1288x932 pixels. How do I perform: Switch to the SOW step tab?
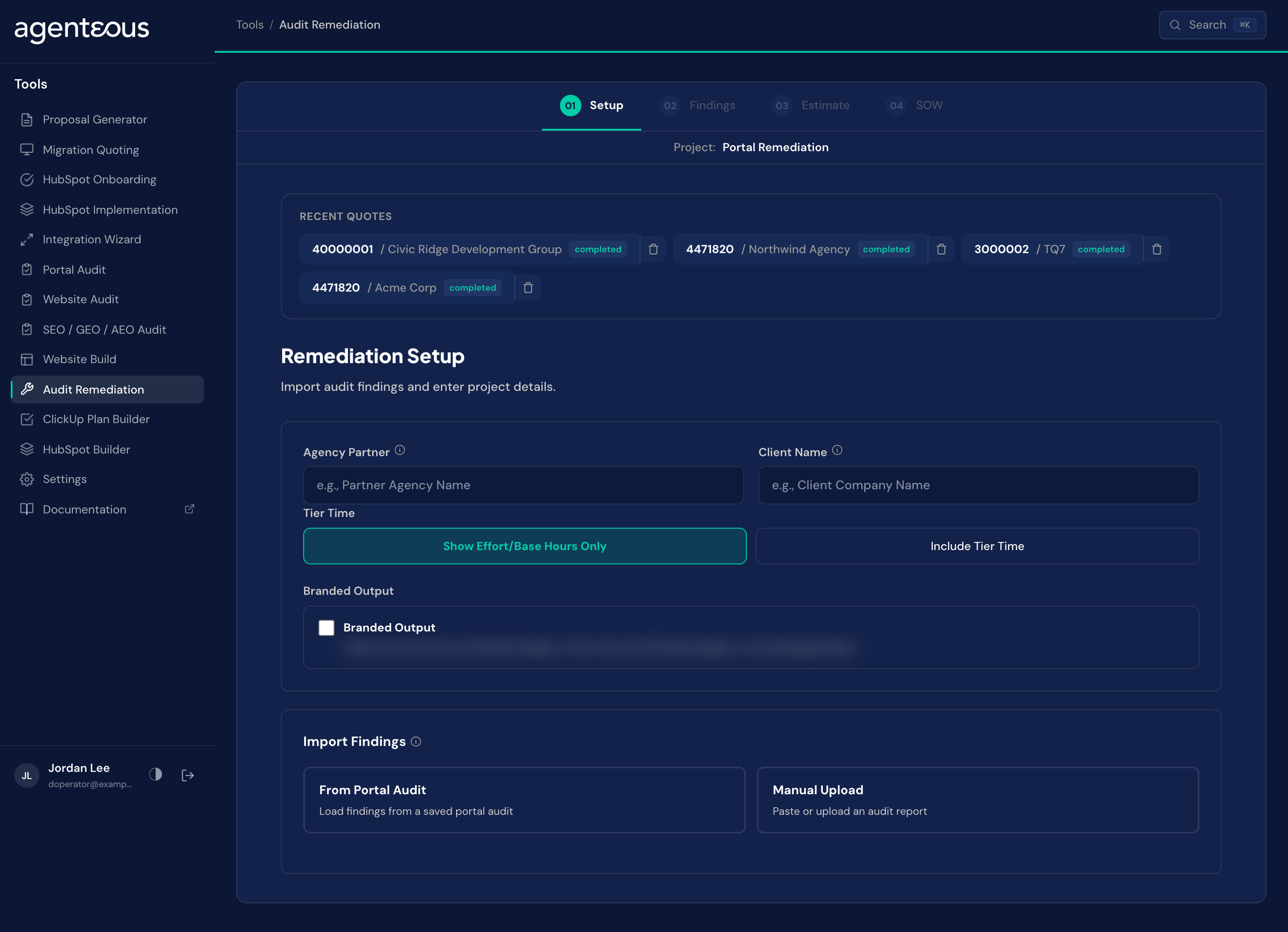(914, 106)
